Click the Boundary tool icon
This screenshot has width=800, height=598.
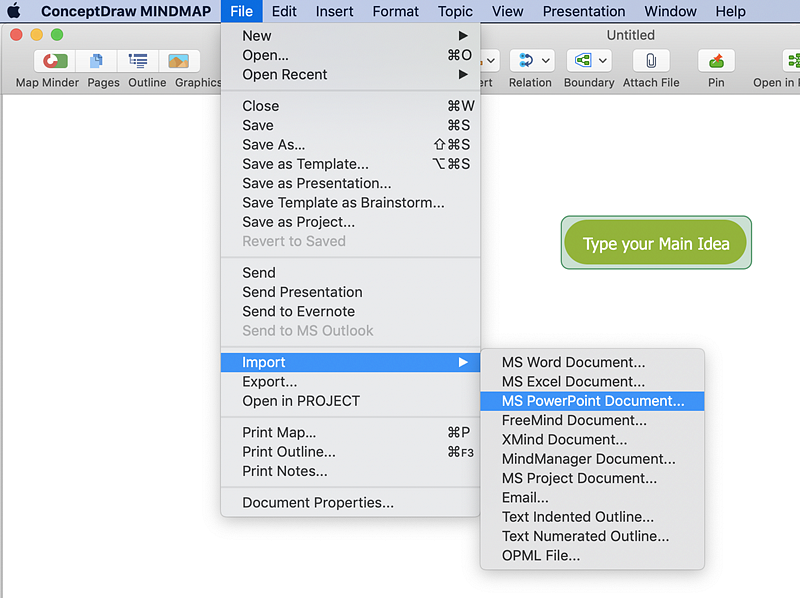click(581, 61)
